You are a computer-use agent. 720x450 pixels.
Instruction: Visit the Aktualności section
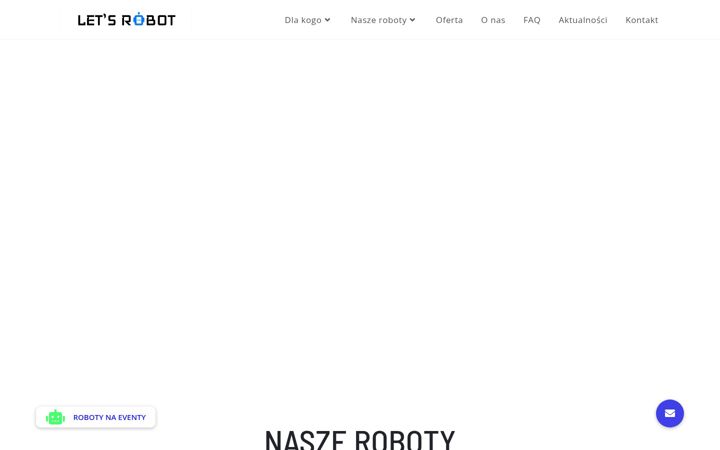pos(583,20)
